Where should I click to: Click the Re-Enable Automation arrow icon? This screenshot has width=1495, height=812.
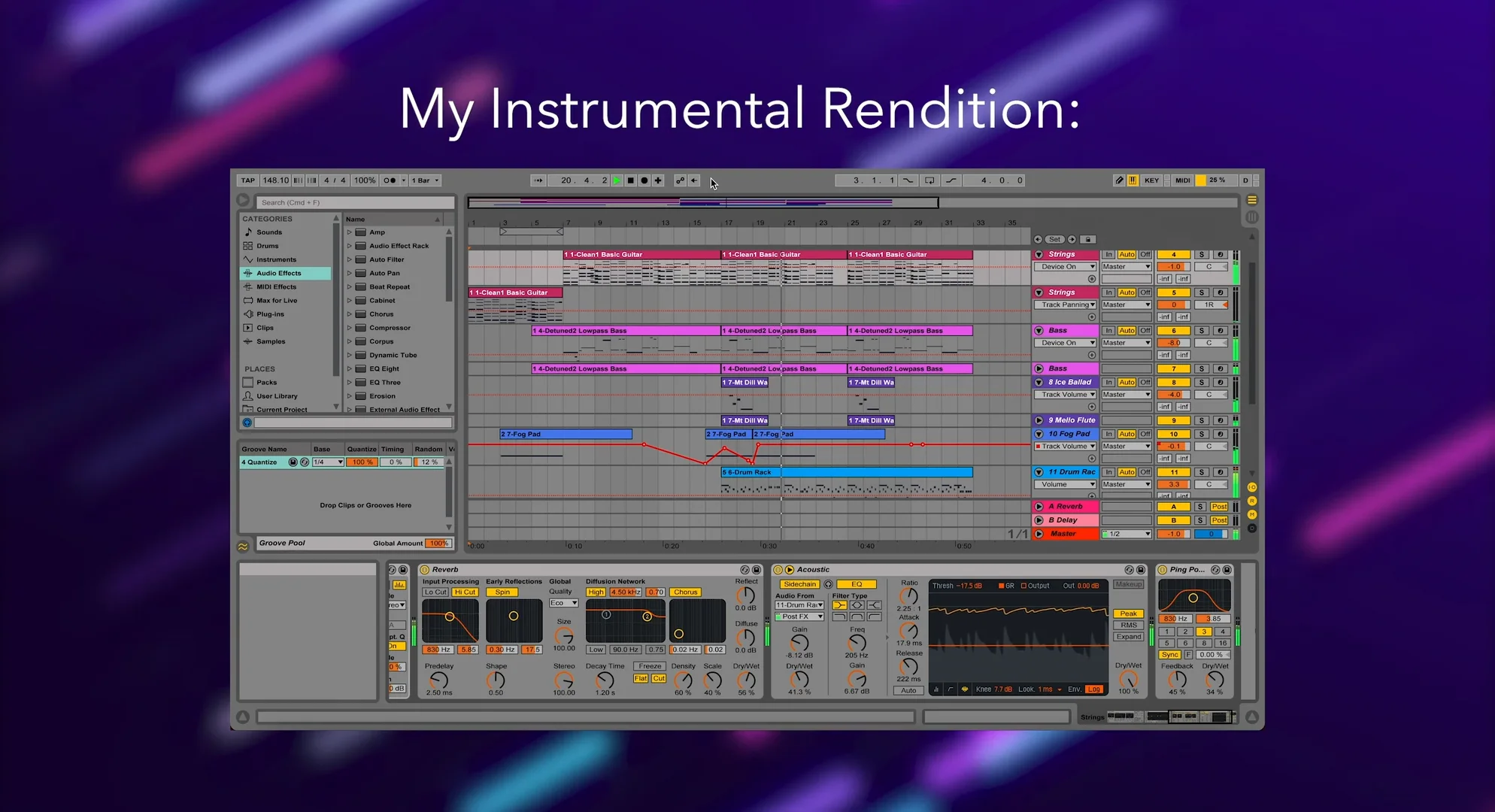click(694, 180)
